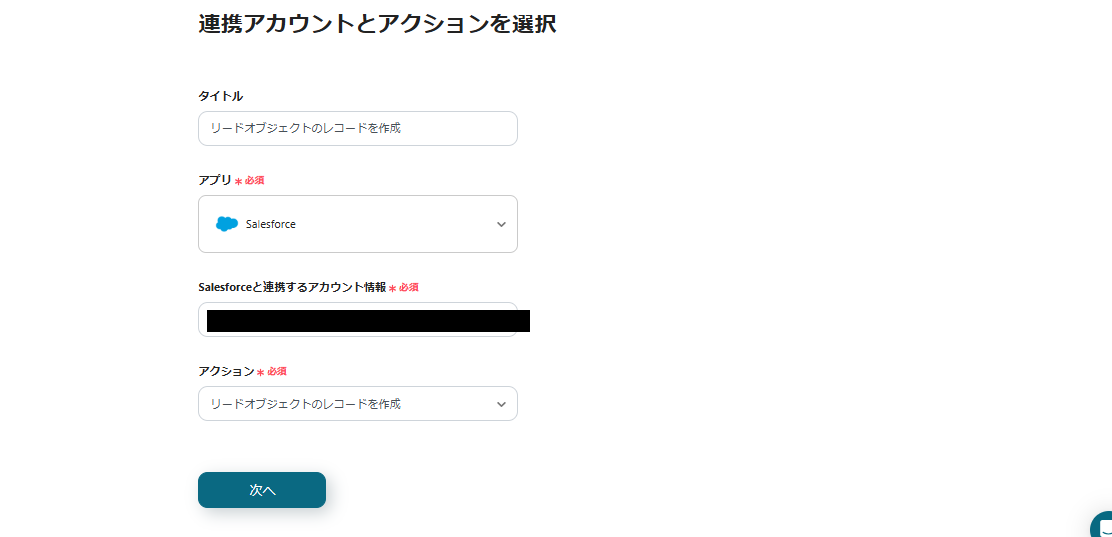Click the 必須 marker beside アカウント情報

pos(408,287)
